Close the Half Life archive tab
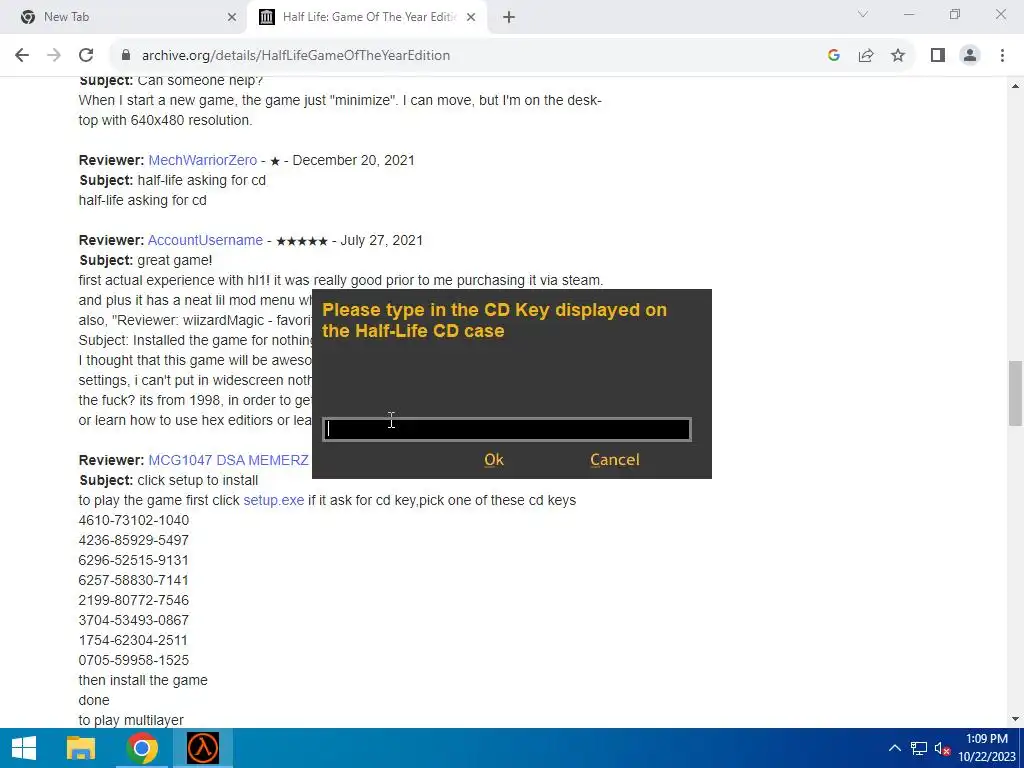1024x768 pixels. (470, 17)
